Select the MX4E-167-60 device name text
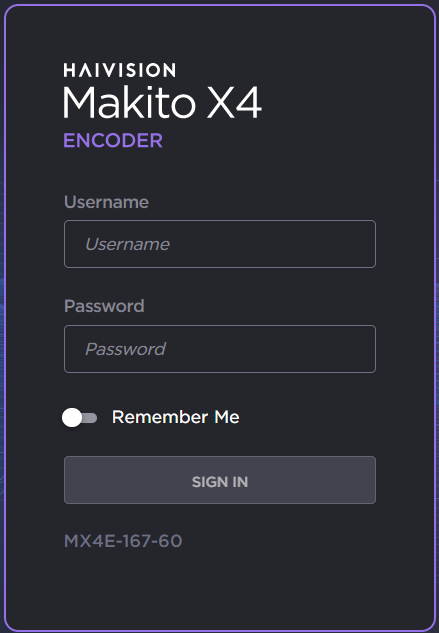This screenshot has height=633, width=439. pyautogui.click(x=123, y=541)
